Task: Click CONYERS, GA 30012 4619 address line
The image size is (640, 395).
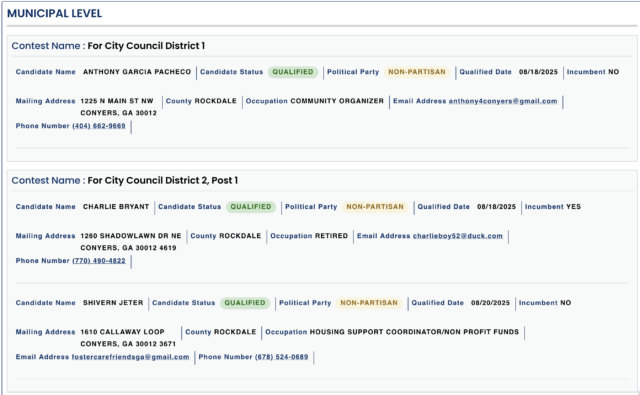Action: [128, 248]
